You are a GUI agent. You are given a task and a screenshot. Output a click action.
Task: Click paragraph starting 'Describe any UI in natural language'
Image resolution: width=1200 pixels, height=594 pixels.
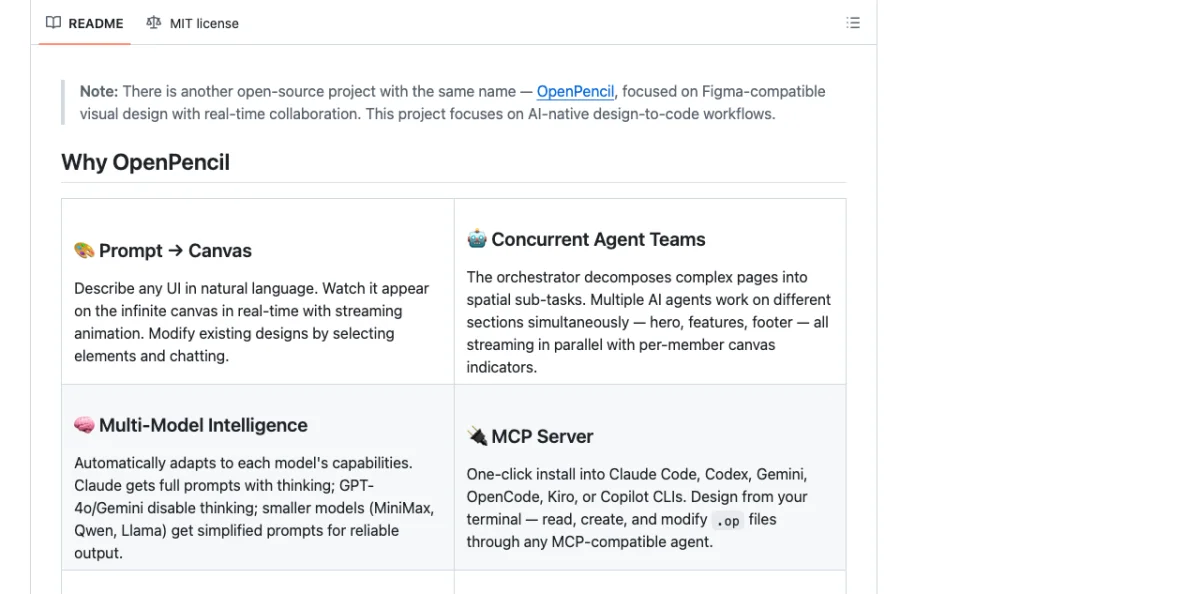coord(251,322)
